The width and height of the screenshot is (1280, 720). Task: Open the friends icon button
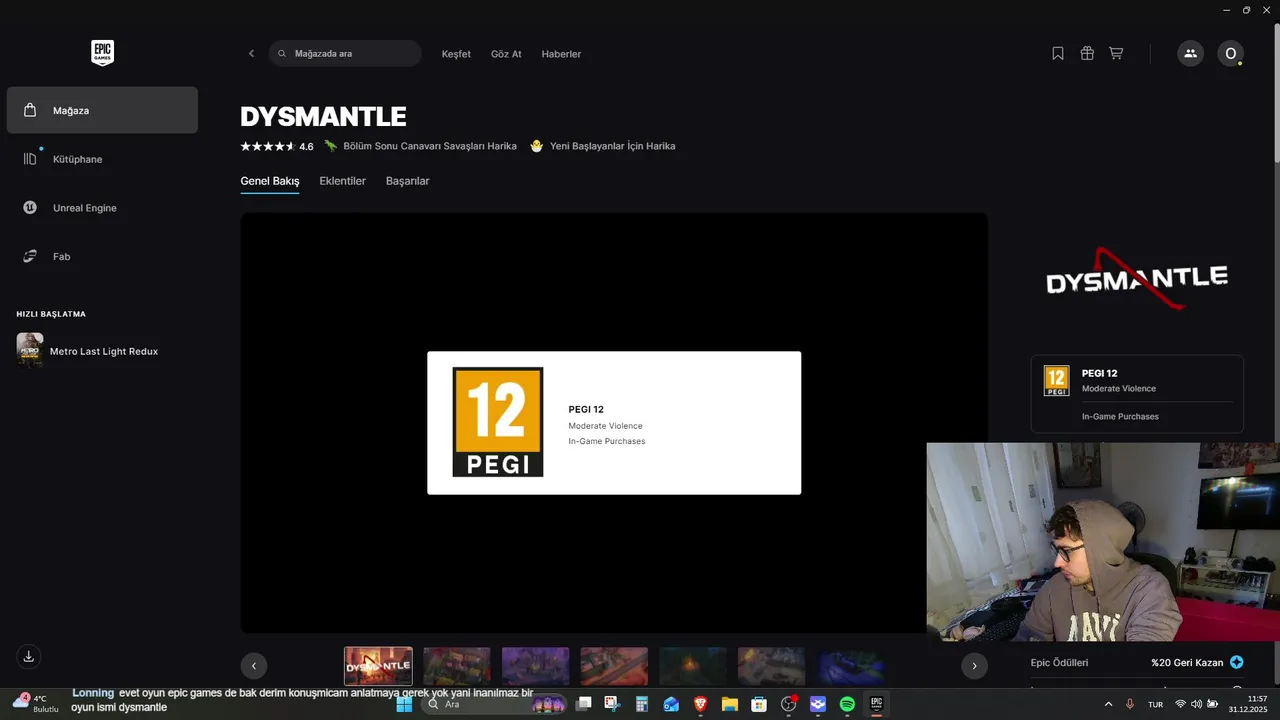1190,54
